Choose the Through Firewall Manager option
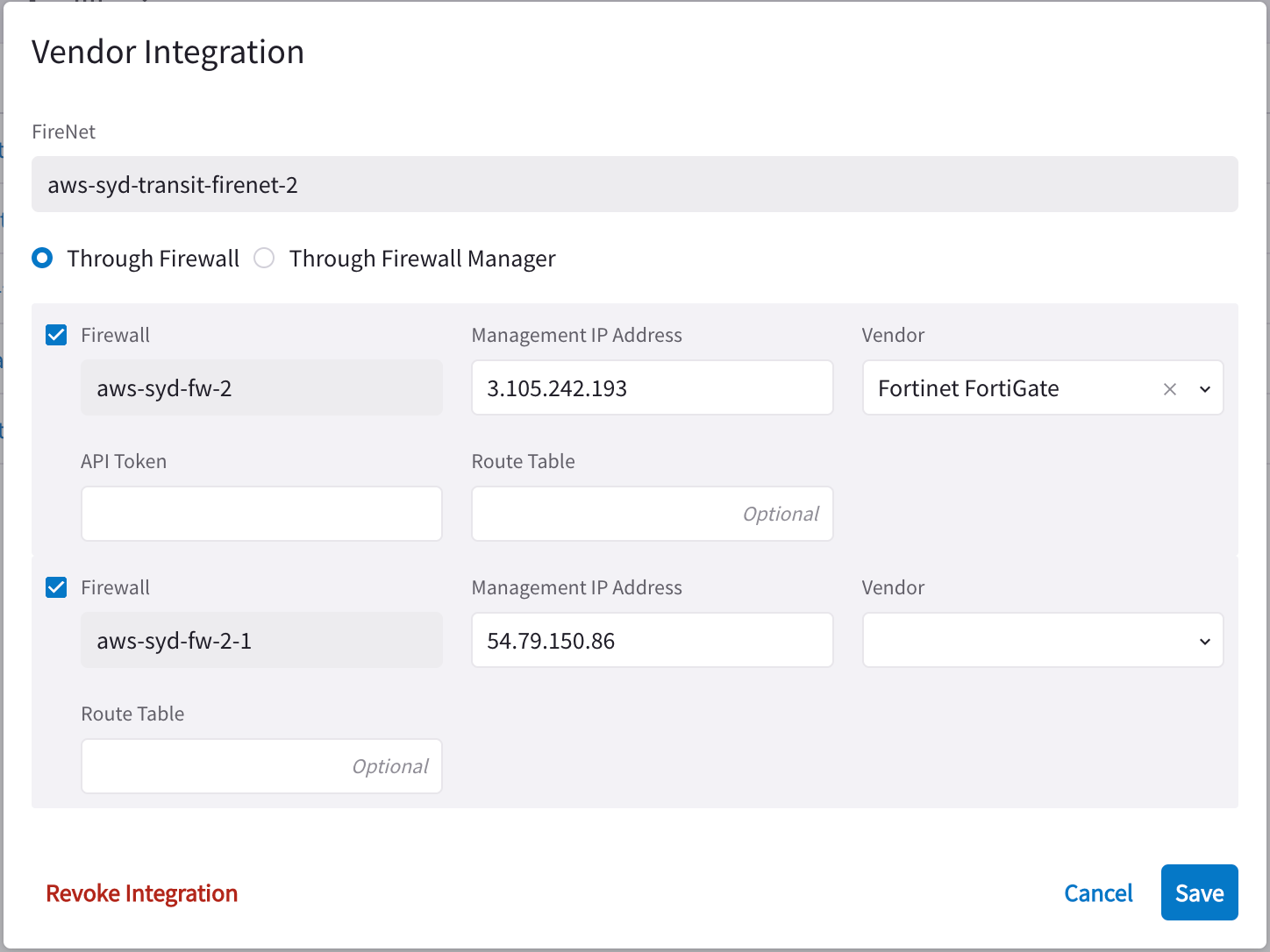This screenshot has height=952, width=1270. pyautogui.click(x=264, y=259)
